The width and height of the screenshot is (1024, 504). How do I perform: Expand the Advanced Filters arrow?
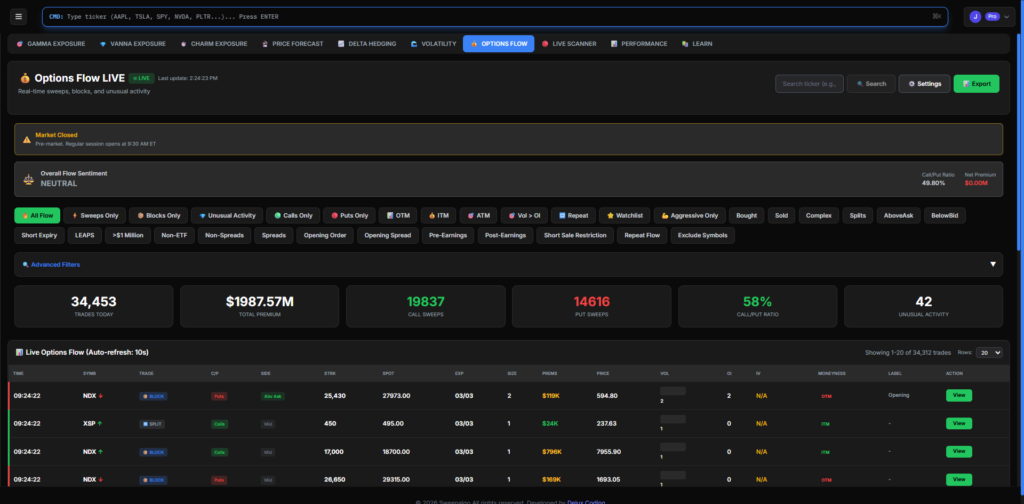pyautogui.click(x=993, y=264)
